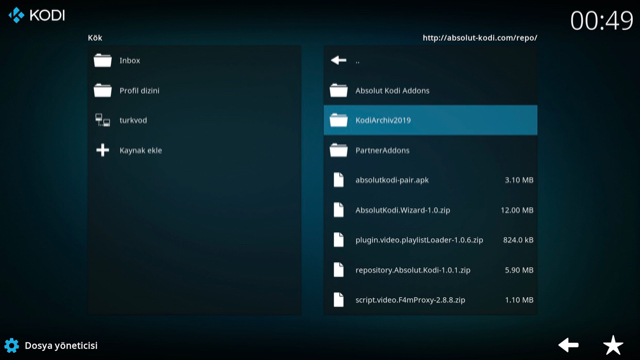640x360 pixels.
Task: Open the Profil dizini folder icon
Action: point(102,90)
